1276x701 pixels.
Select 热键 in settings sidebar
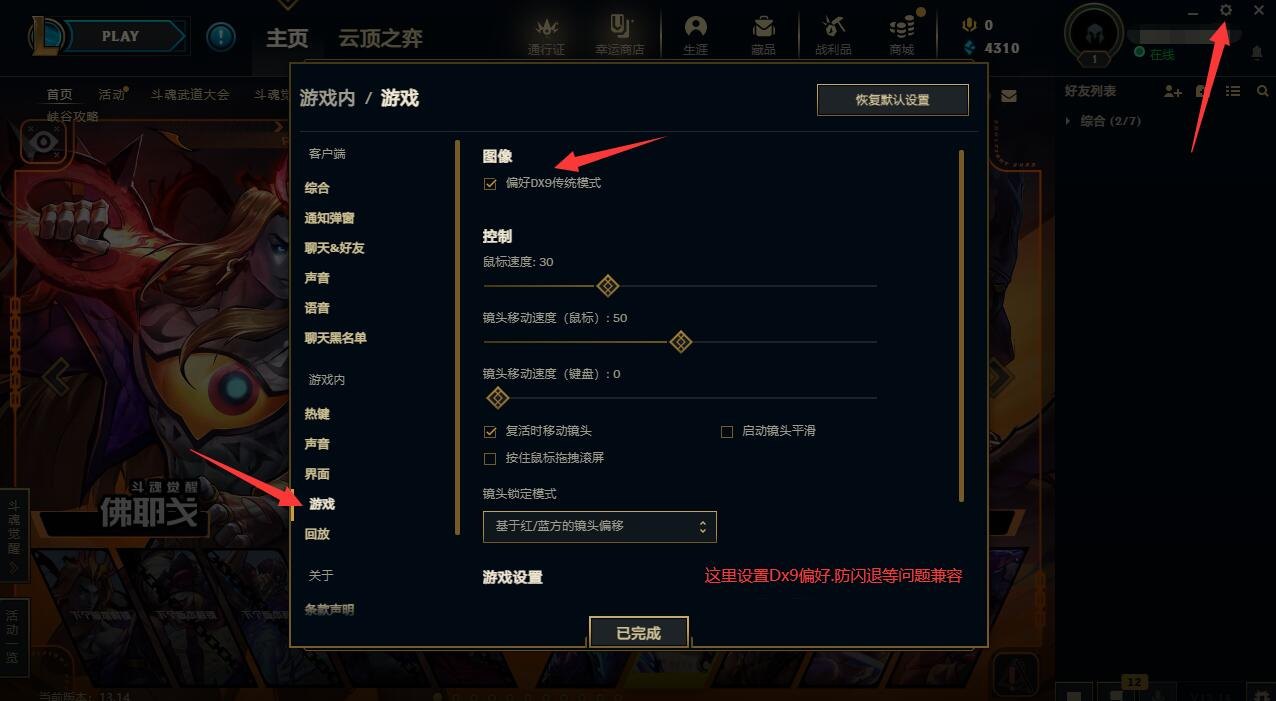[x=317, y=414]
